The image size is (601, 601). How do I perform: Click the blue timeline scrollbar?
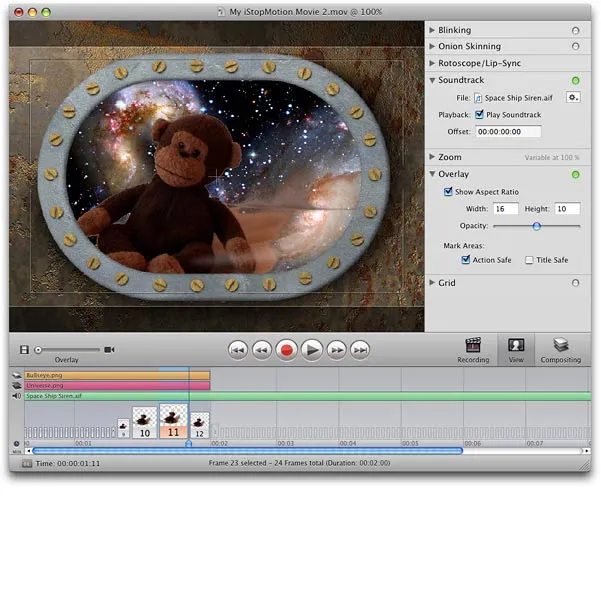[x=248, y=451]
